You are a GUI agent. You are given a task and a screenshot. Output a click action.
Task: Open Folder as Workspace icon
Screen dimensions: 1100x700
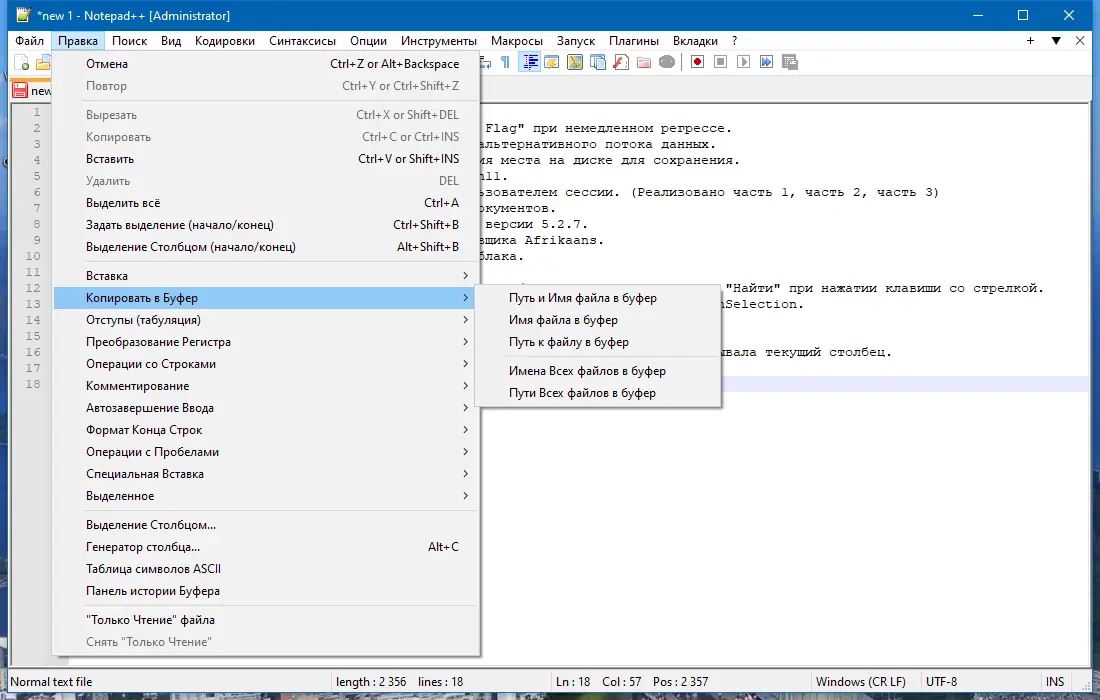[644, 62]
